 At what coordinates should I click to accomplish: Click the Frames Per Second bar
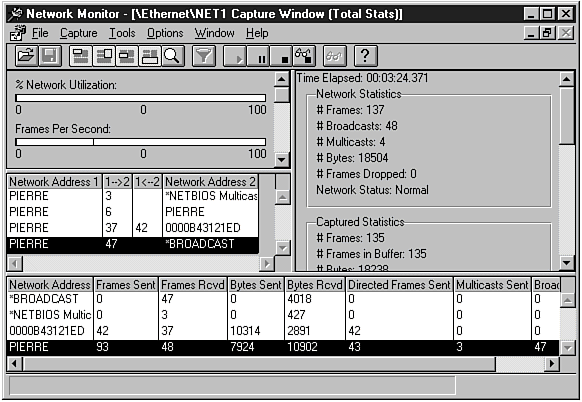(x=141, y=142)
